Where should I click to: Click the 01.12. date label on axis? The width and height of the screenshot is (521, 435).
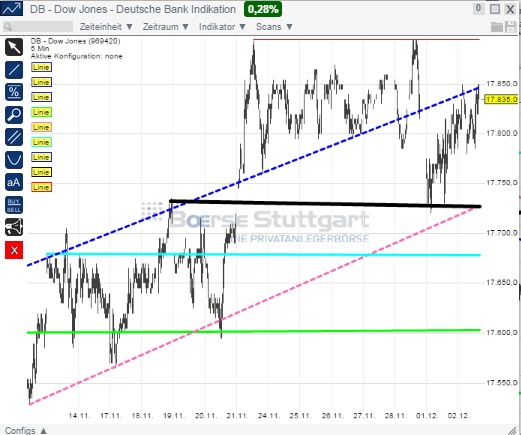tap(427, 416)
